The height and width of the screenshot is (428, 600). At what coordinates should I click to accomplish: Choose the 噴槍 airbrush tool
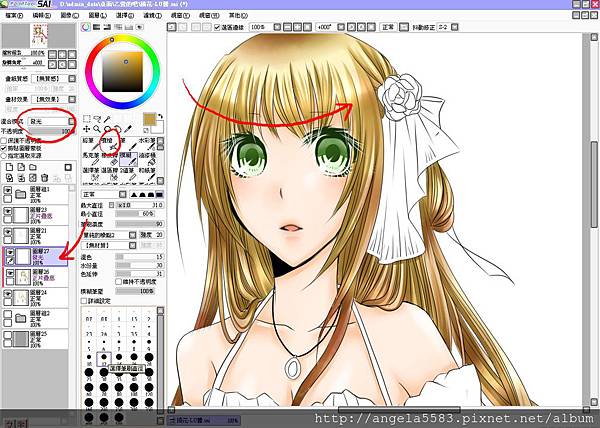pos(108,144)
